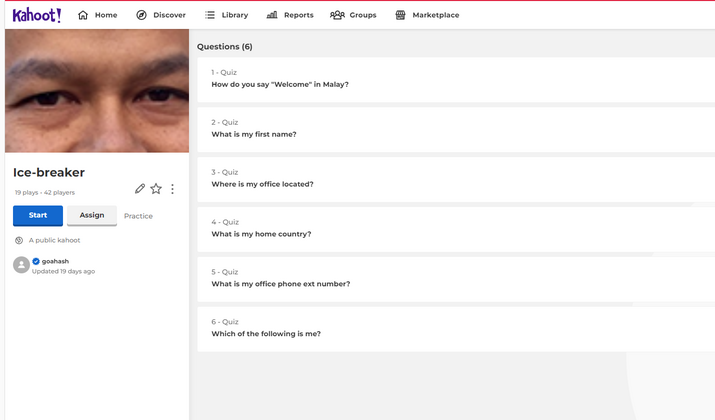Screen dimensions: 715x420
Task: Click the Home house icon
Action: point(83,15)
